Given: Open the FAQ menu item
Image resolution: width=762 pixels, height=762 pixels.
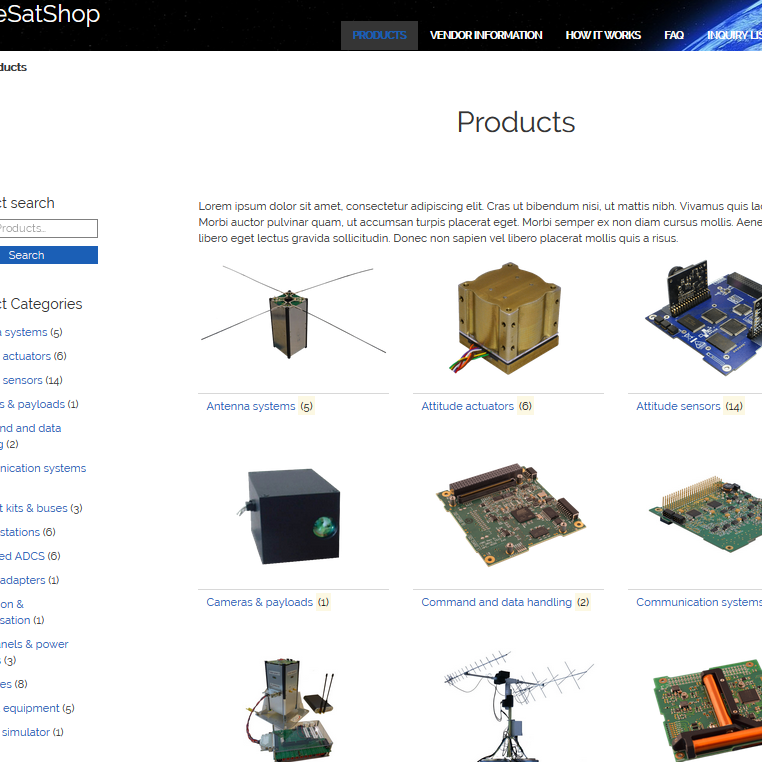Looking at the screenshot, I should pos(674,35).
